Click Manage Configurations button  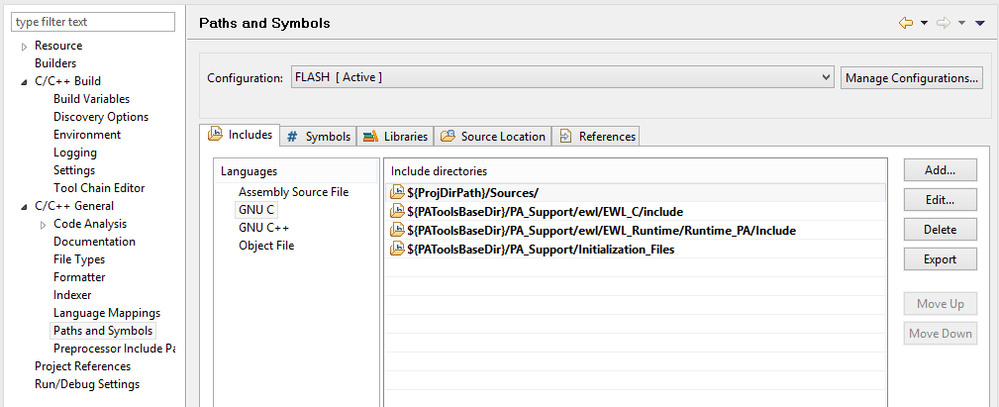pyautogui.click(x=911, y=77)
